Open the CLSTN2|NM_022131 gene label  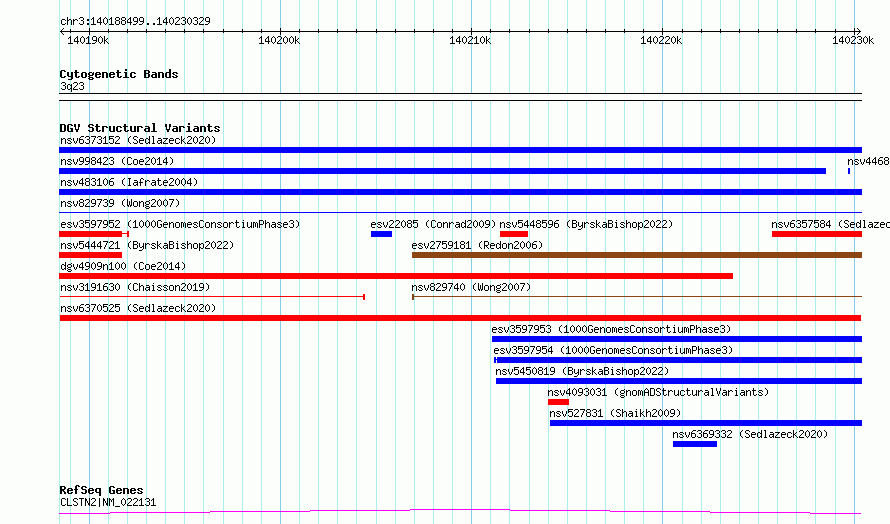108,502
